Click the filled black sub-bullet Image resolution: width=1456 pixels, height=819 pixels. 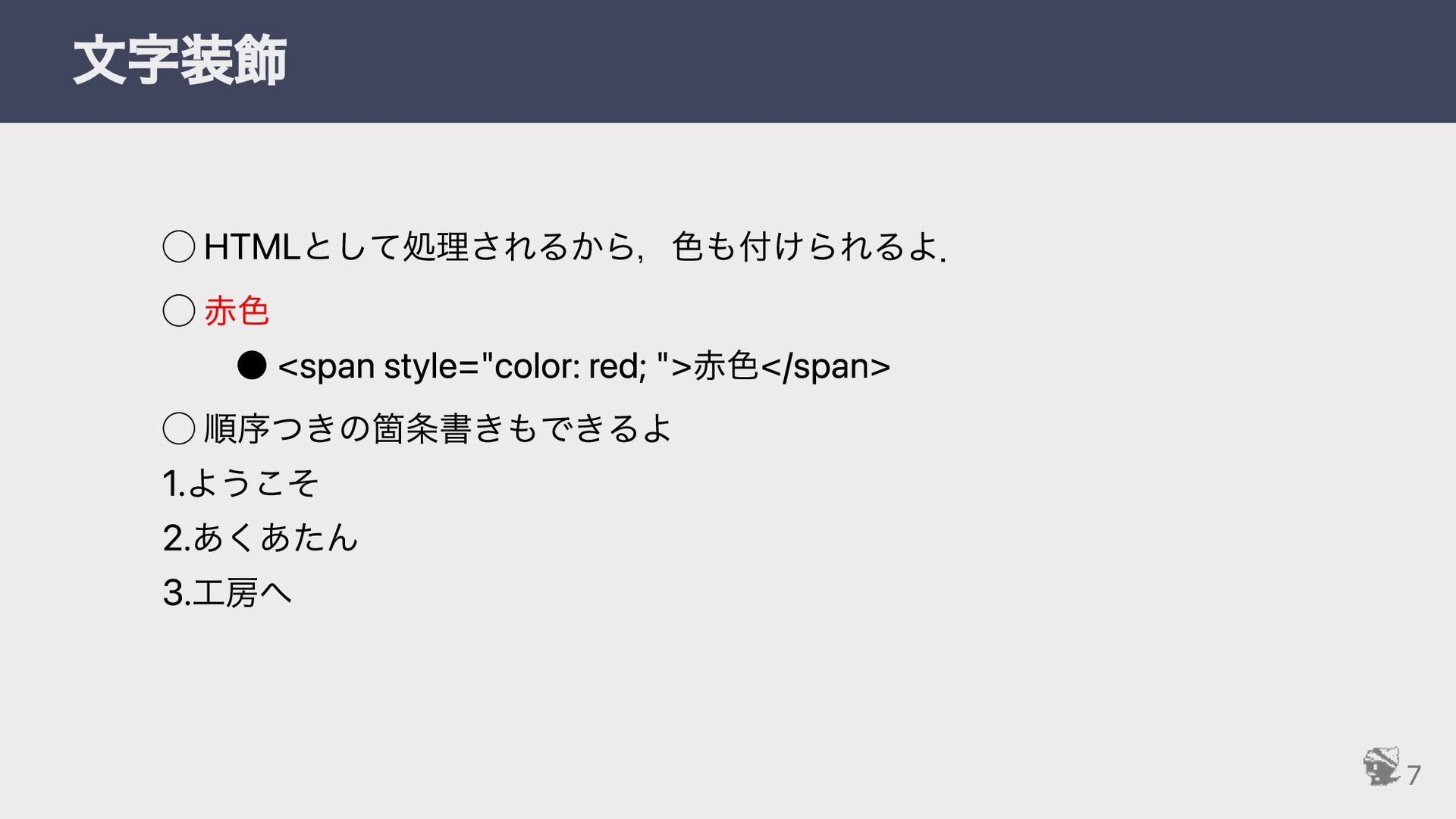pos(252,366)
